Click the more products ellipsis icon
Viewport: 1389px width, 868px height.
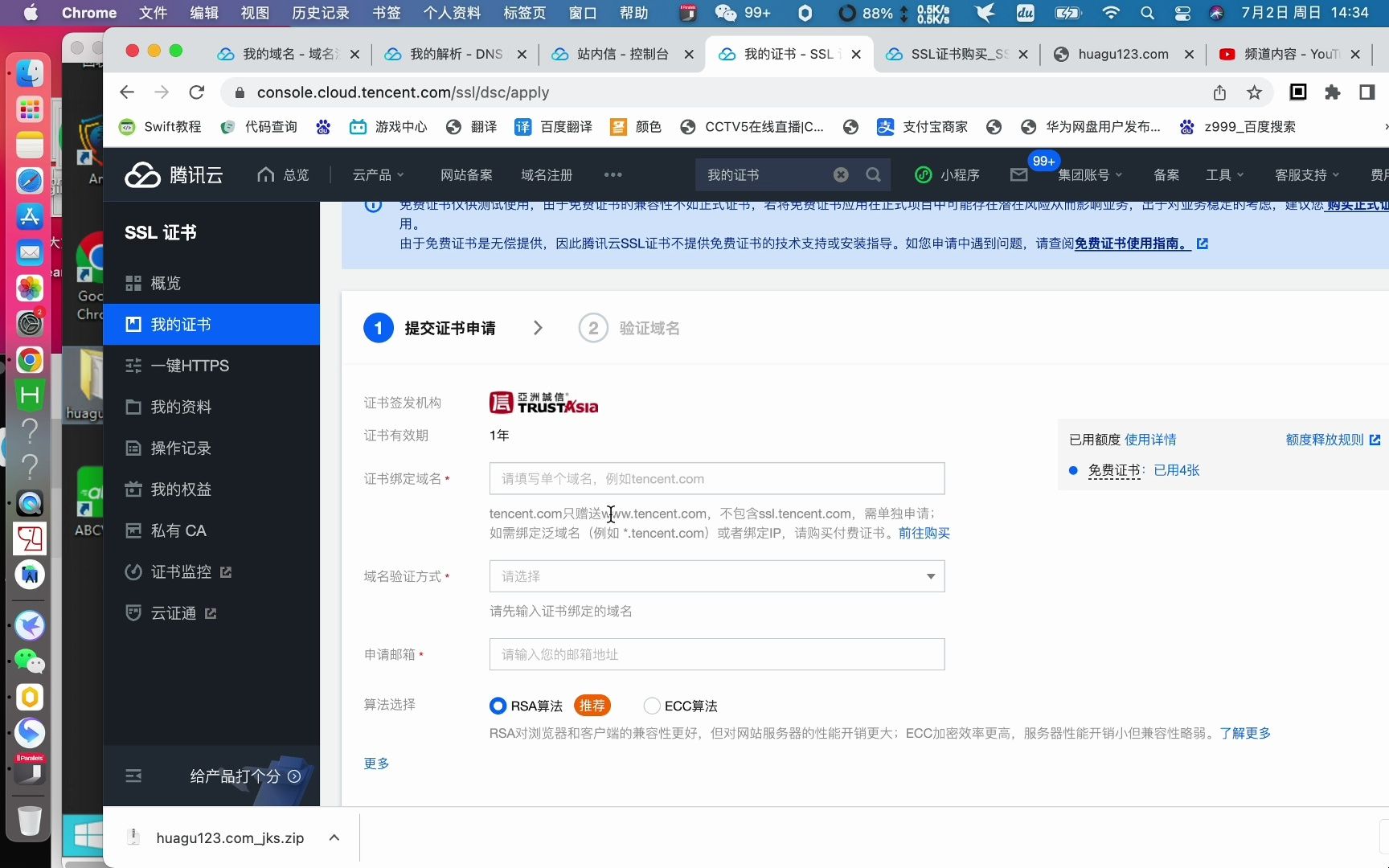tap(613, 174)
